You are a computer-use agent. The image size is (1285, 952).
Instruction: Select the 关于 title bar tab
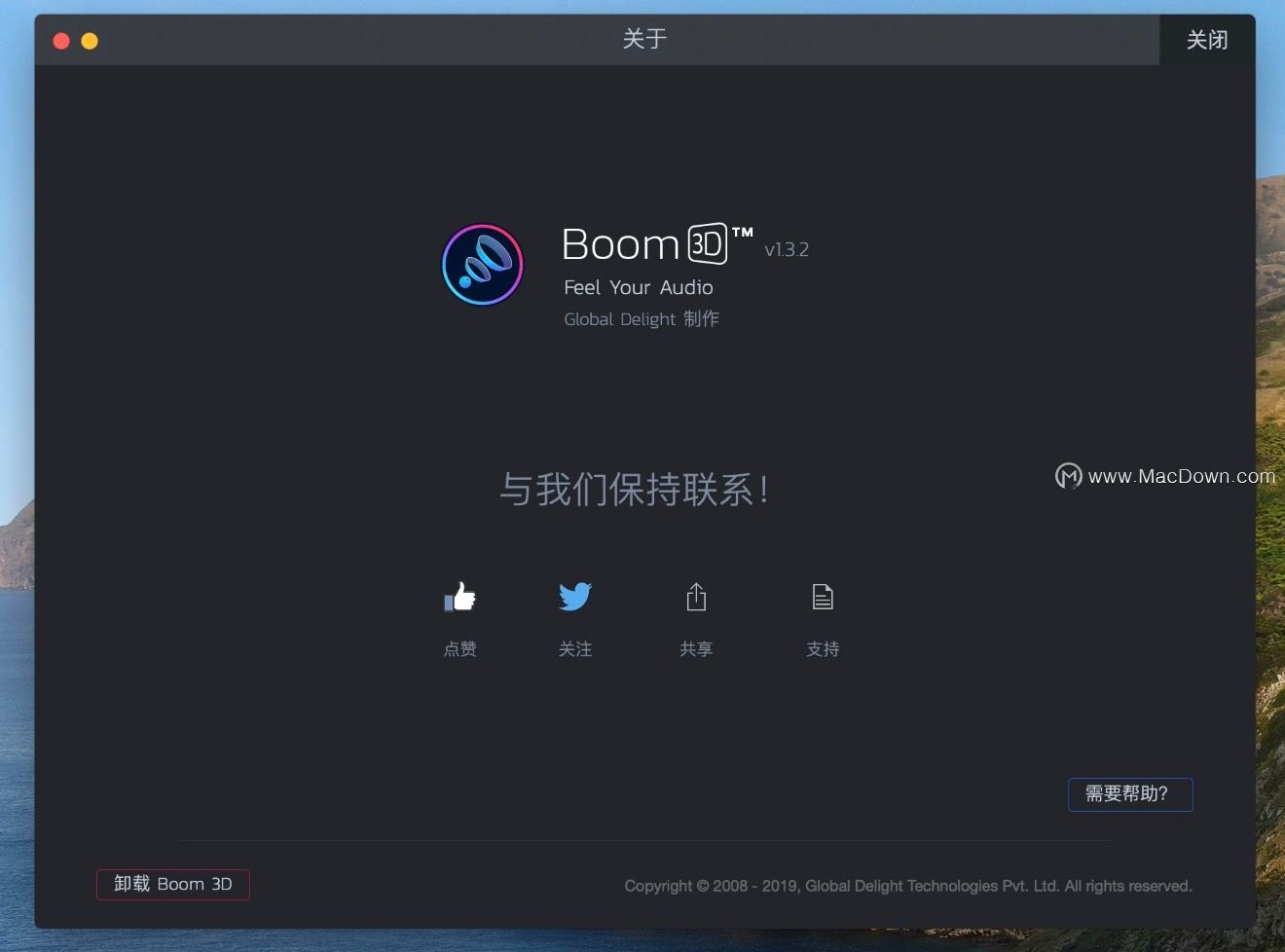click(x=643, y=40)
